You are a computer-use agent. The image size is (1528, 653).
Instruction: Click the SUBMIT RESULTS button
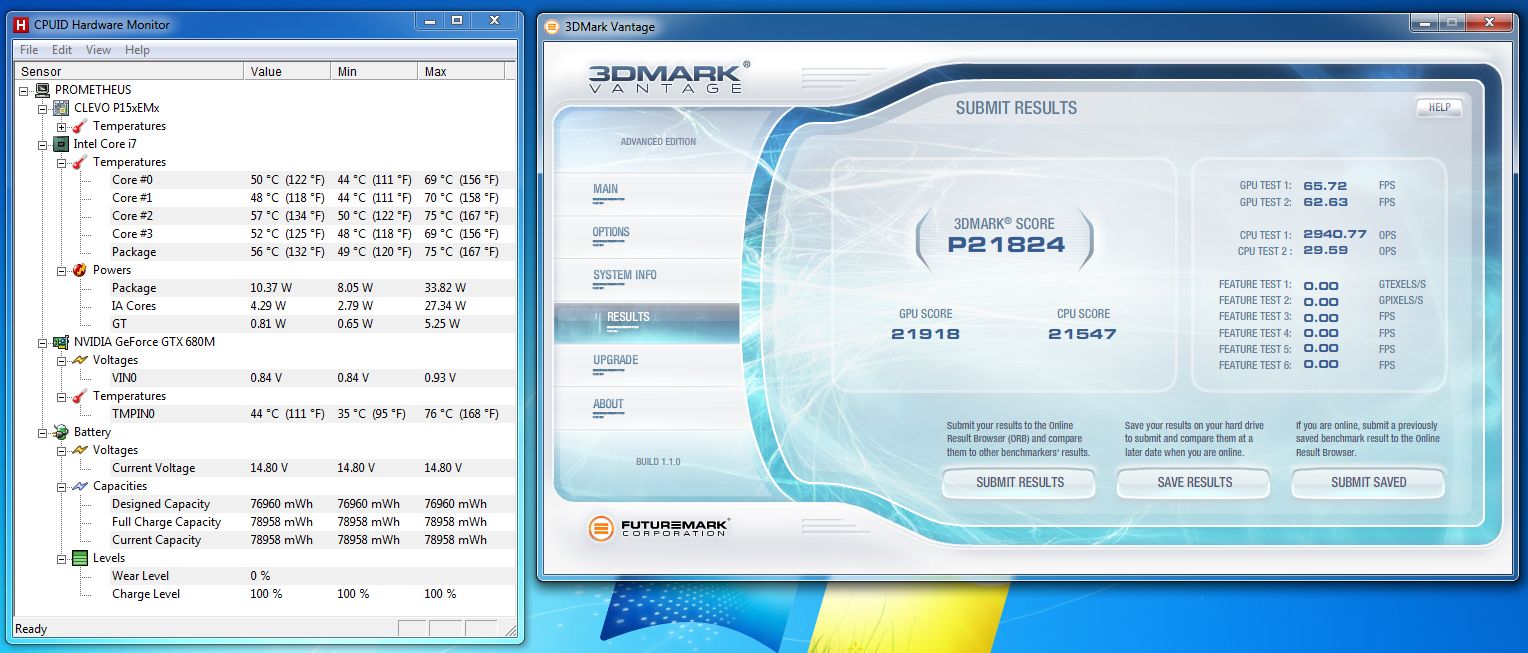tap(1020, 482)
